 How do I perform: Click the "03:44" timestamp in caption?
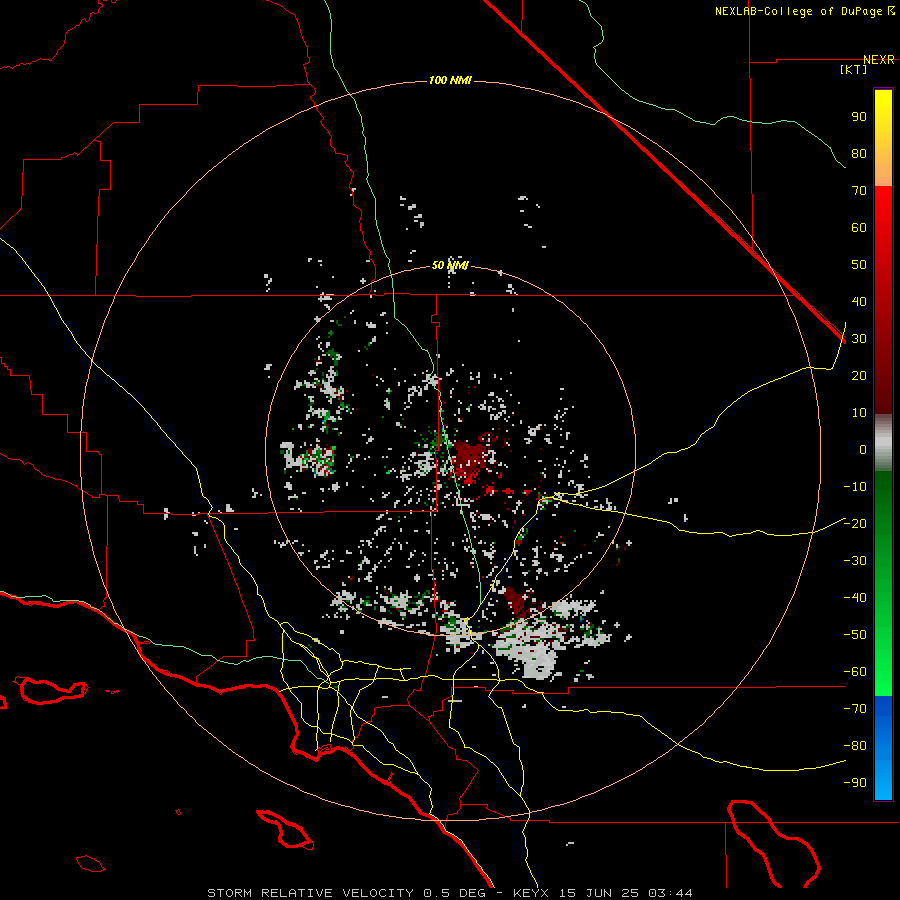670,893
